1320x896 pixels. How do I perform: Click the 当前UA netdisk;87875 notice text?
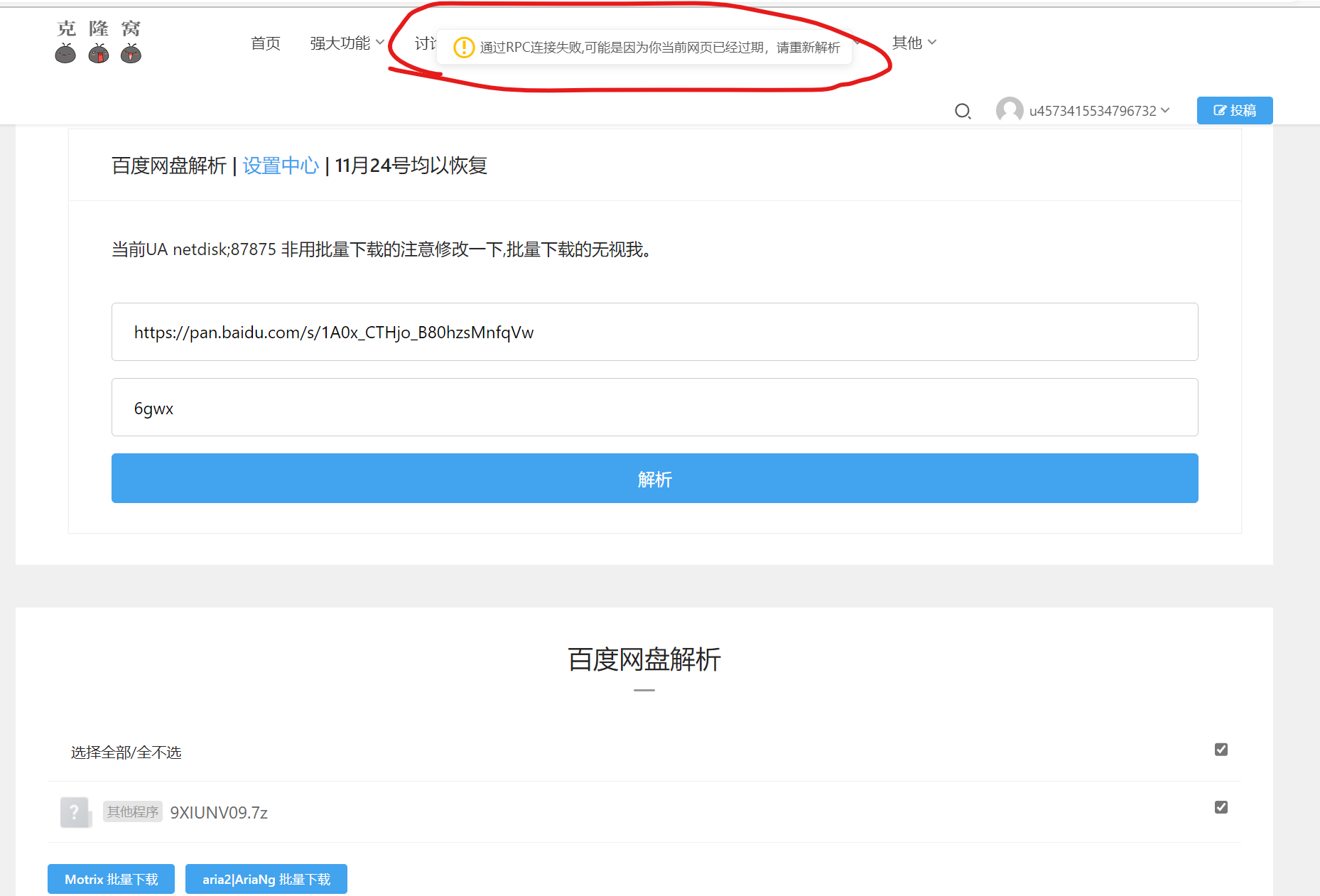click(x=381, y=249)
